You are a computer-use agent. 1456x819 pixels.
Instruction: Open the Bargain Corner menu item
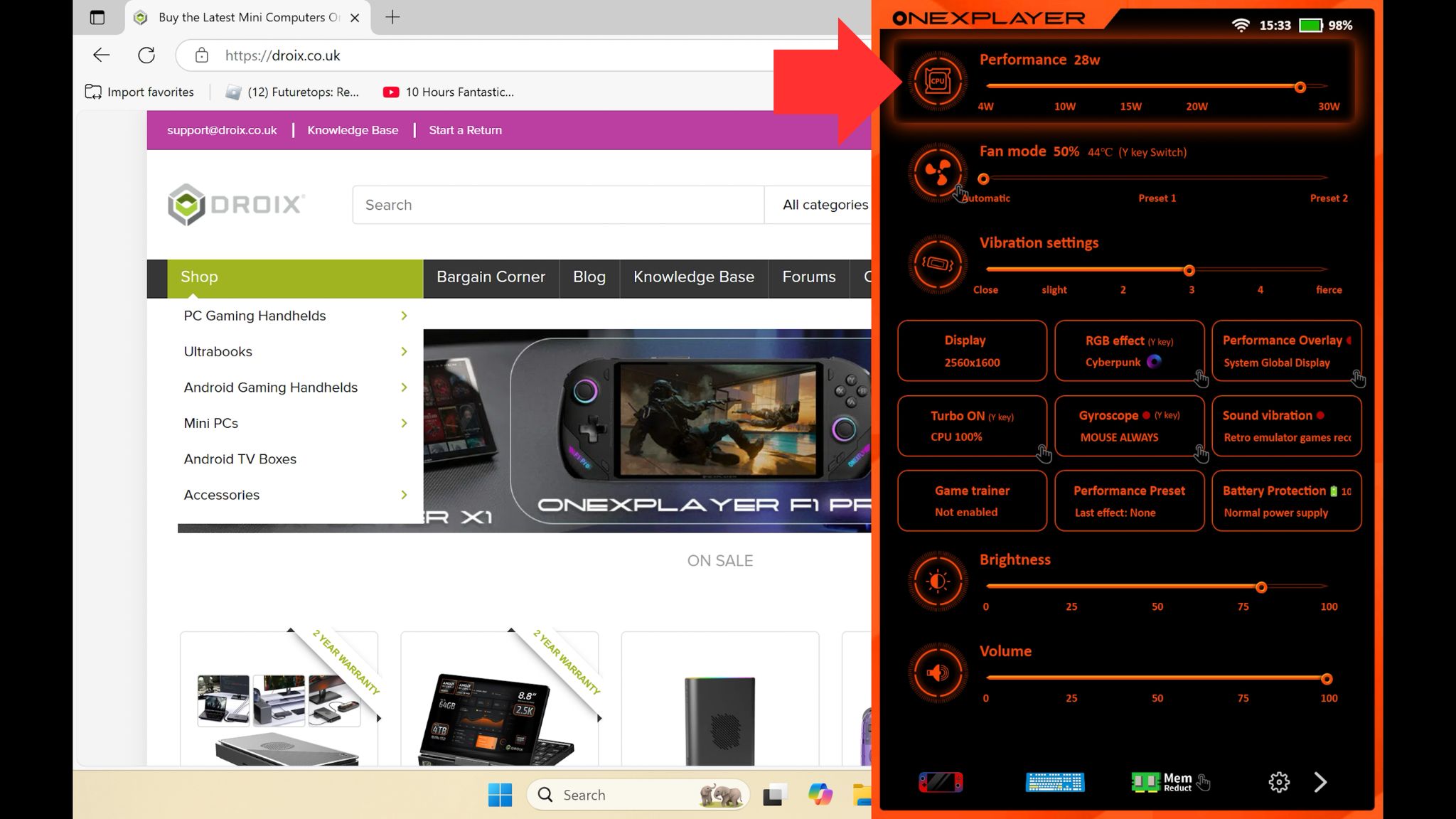point(491,277)
